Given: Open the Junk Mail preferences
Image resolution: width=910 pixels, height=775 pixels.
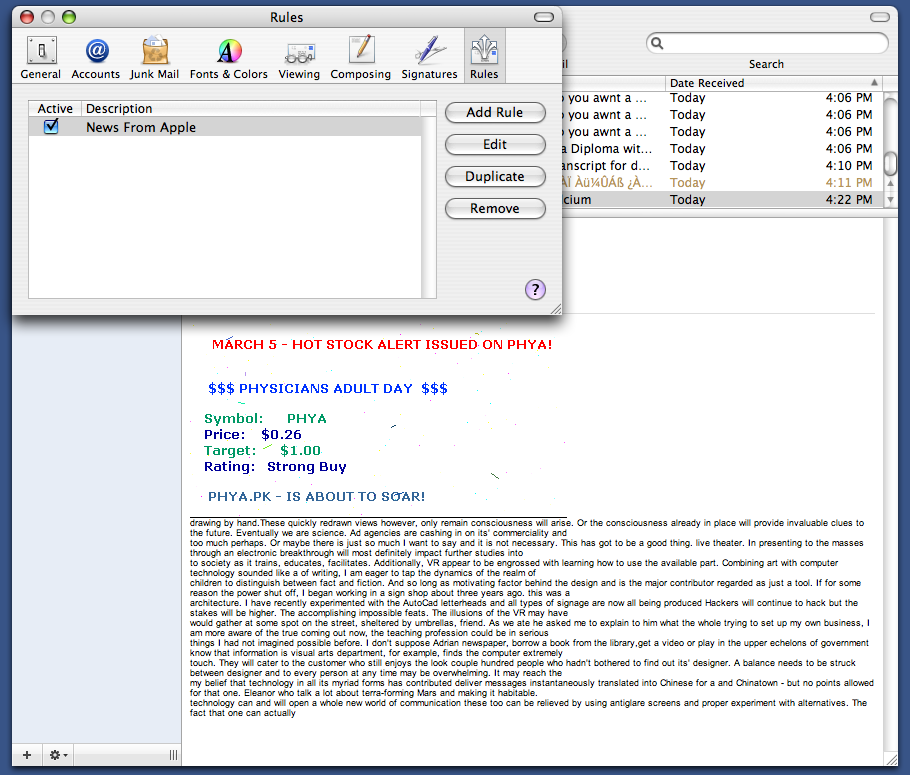Looking at the screenshot, I should point(154,57).
